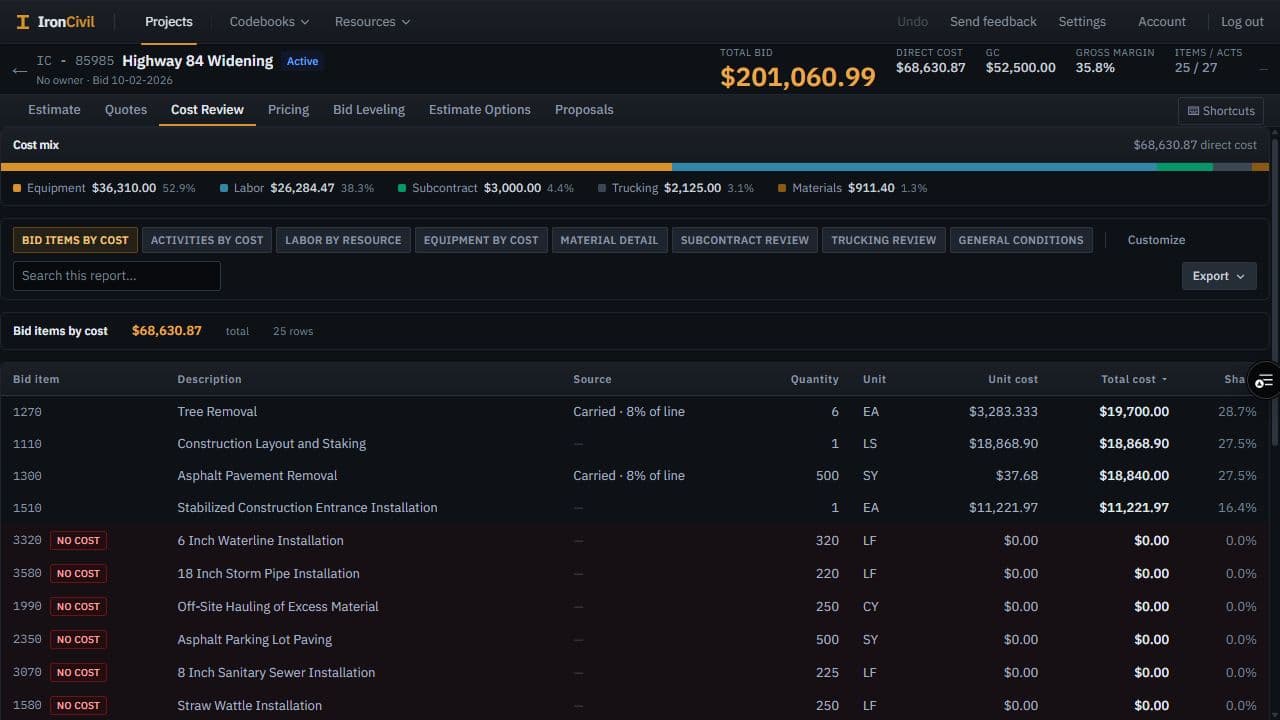
Task: Focus the Search this report field
Action: point(117,276)
